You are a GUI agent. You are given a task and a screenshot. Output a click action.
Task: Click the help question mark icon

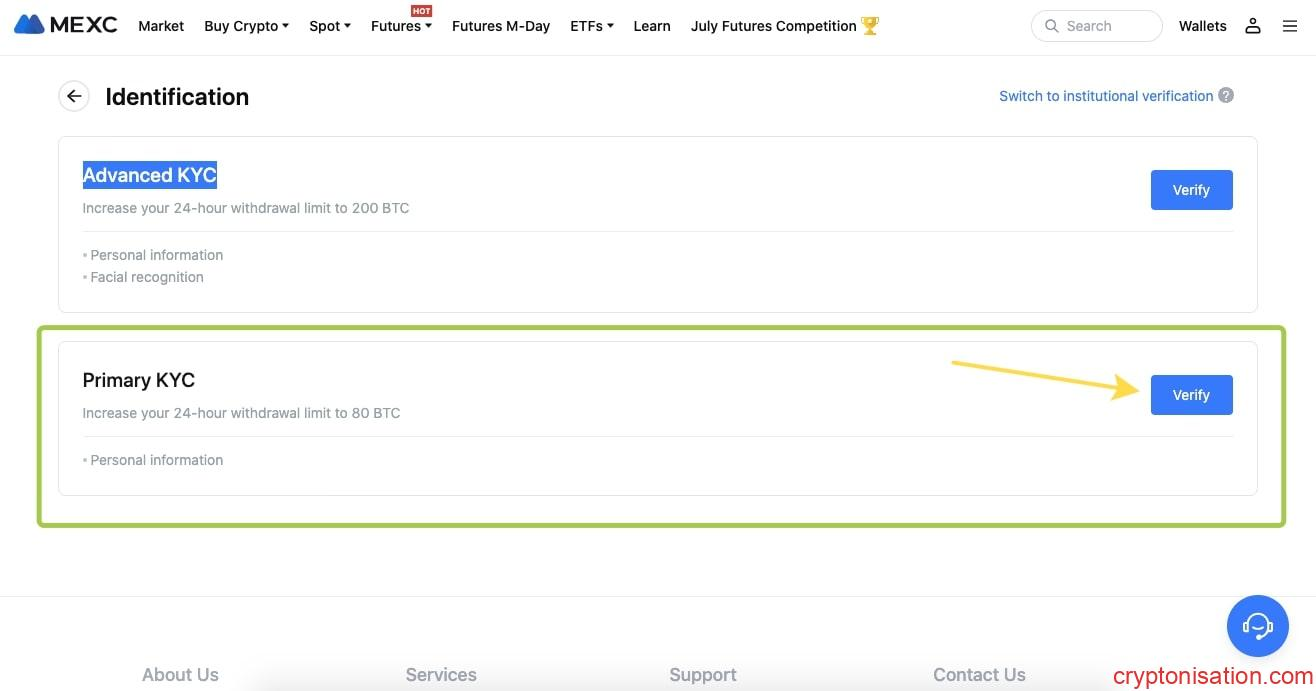click(1226, 96)
